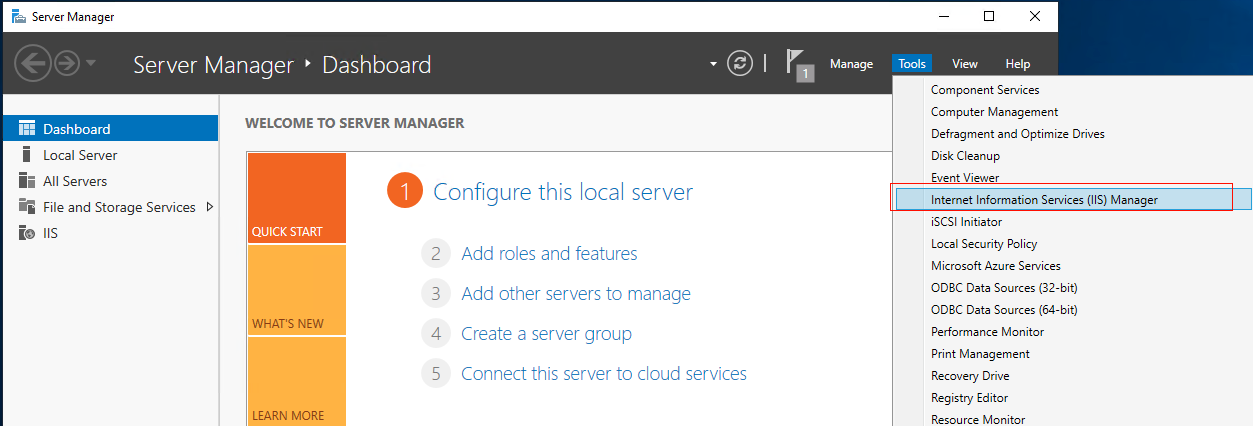The height and width of the screenshot is (426, 1253).
Task: Click Add roles and features
Action: point(549,254)
